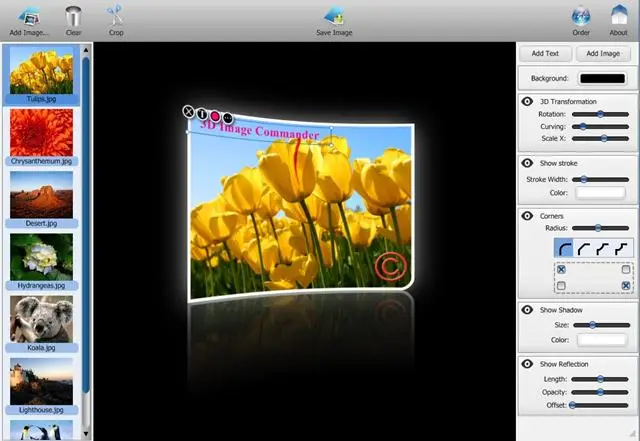Click the more options dots on text overlay
Viewport: 640px width, 441px height.
tap(228, 118)
